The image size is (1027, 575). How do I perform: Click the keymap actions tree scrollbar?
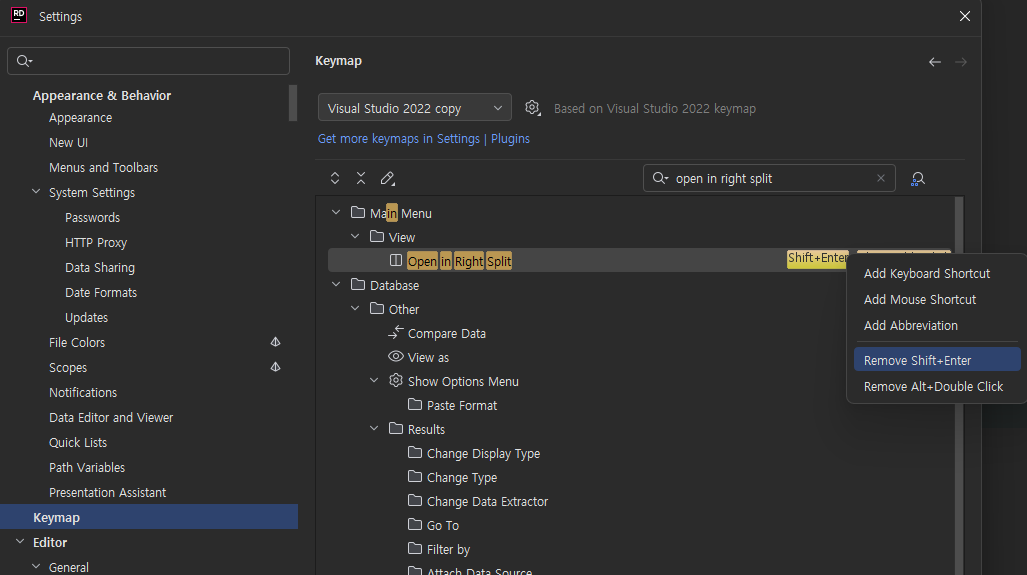pos(959,386)
